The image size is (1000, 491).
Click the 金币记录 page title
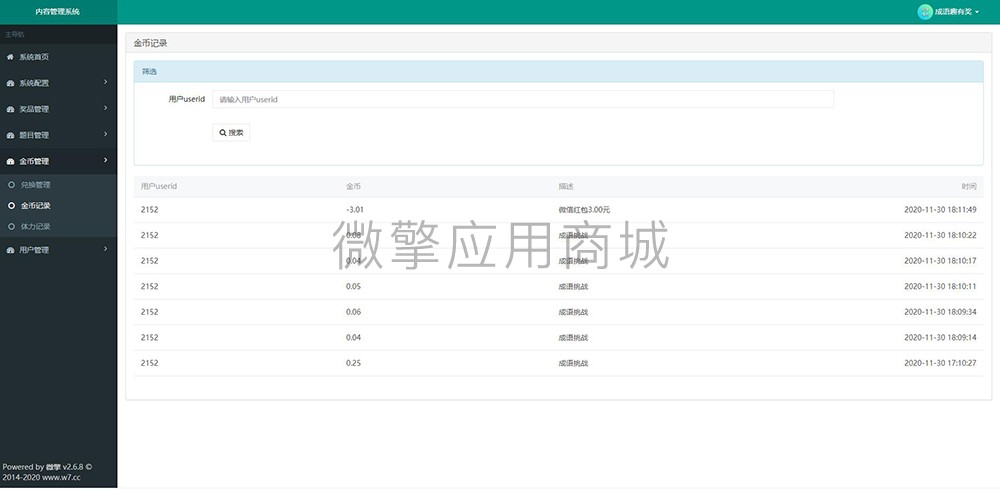(151, 43)
